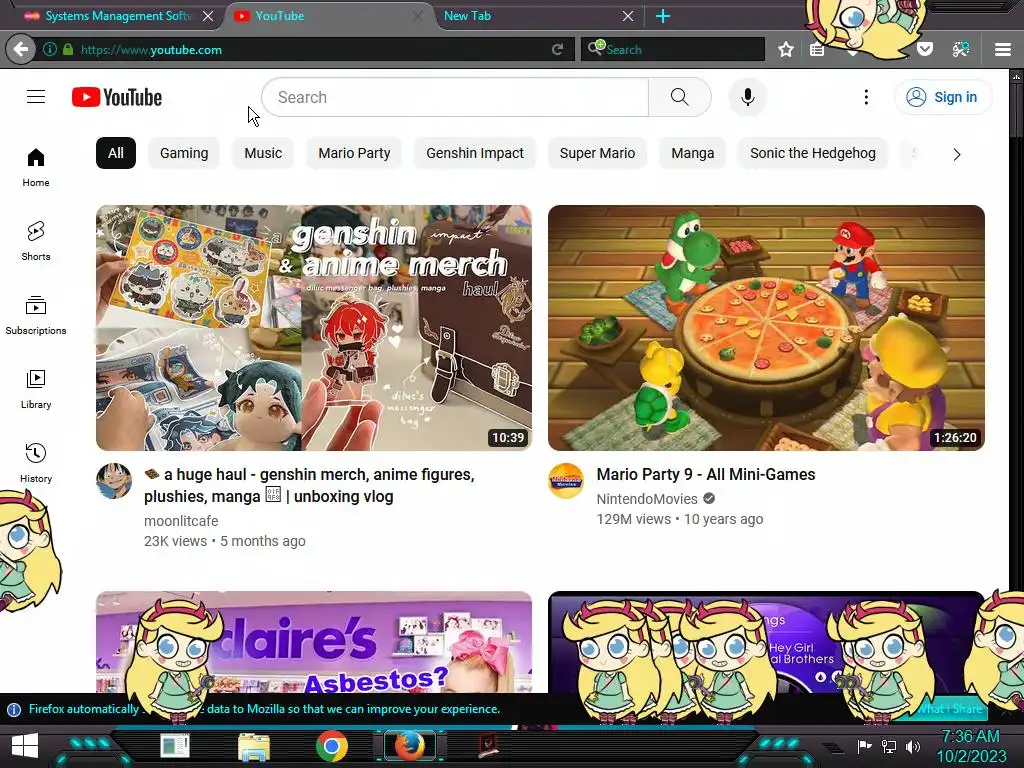Screen dimensions: 1024x768
Task: Click the moonlitcafe channel avatar
Action: click(114, 481)
